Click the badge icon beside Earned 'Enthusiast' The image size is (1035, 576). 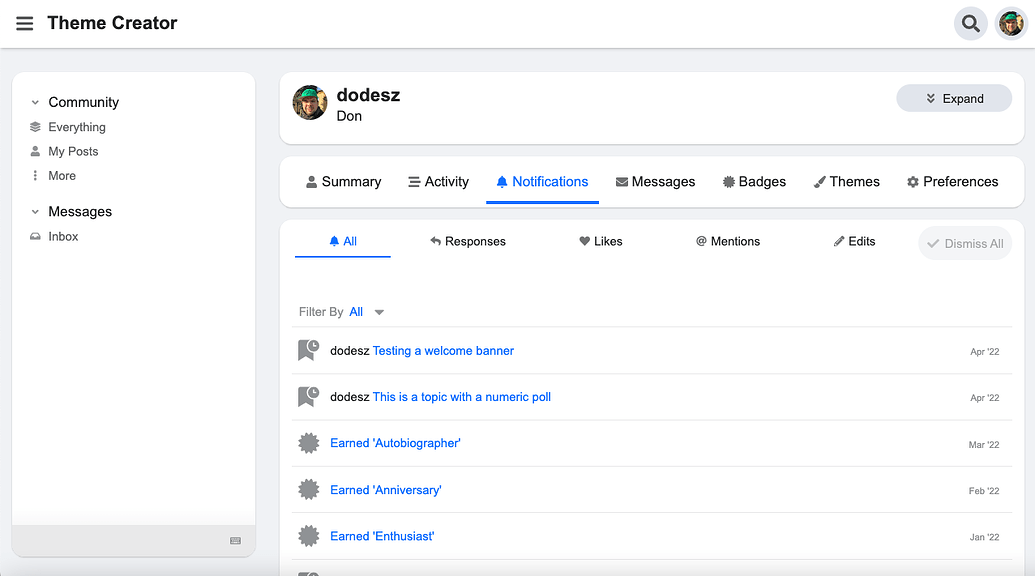tap(309, 536)
